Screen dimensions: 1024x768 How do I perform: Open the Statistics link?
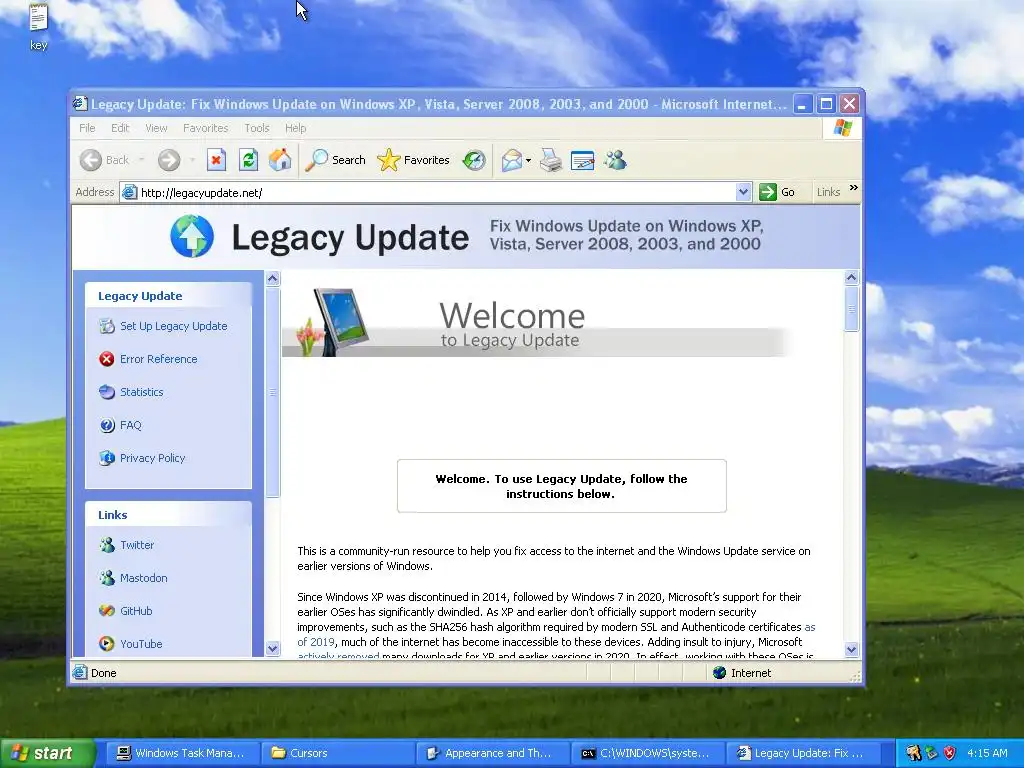pyautogui.click(x=142, y=392)
